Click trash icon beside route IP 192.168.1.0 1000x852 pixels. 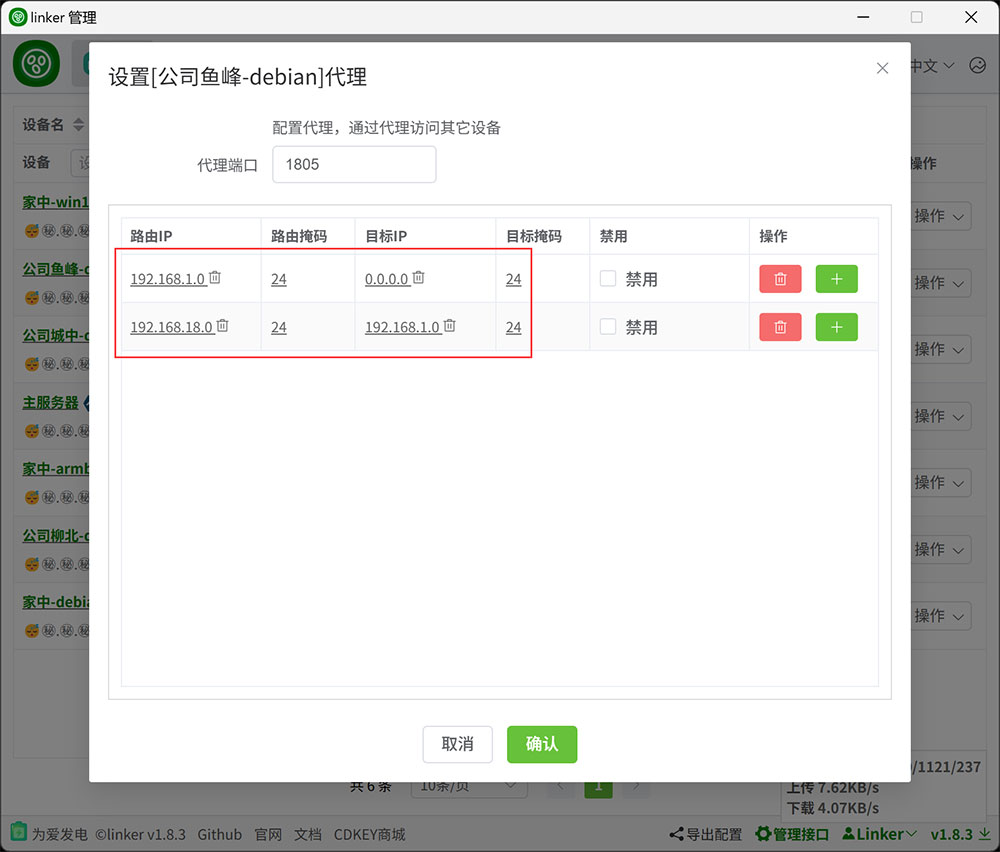[215, 278]
